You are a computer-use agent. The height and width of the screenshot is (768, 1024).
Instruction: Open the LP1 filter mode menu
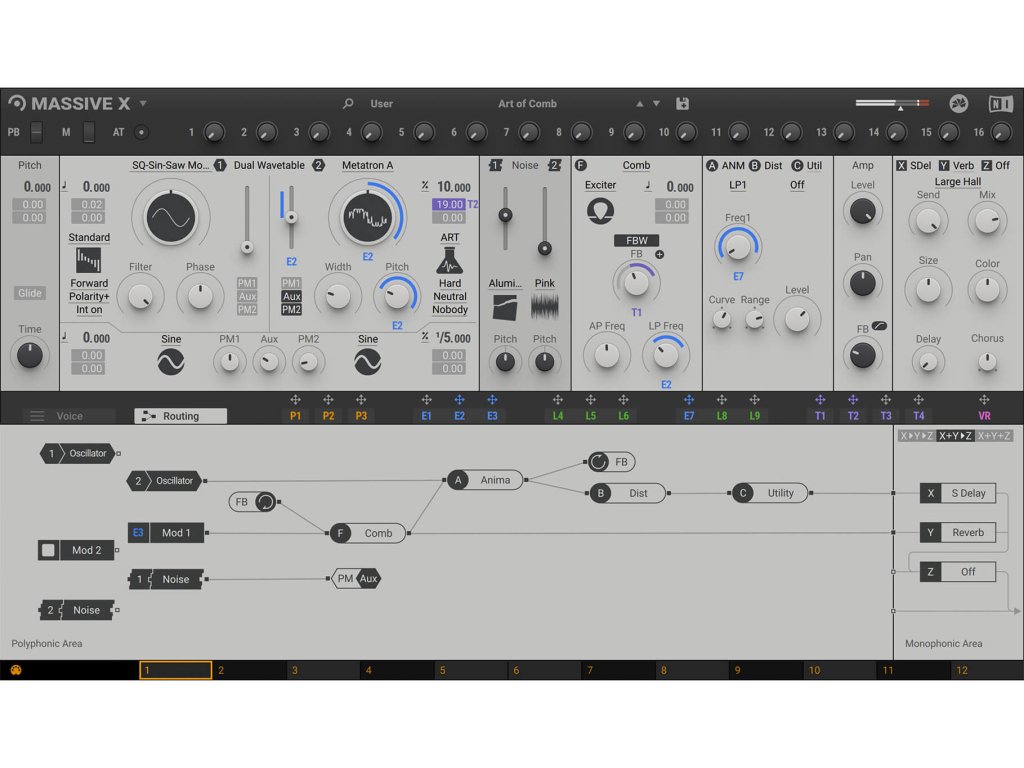pos(737,185)
